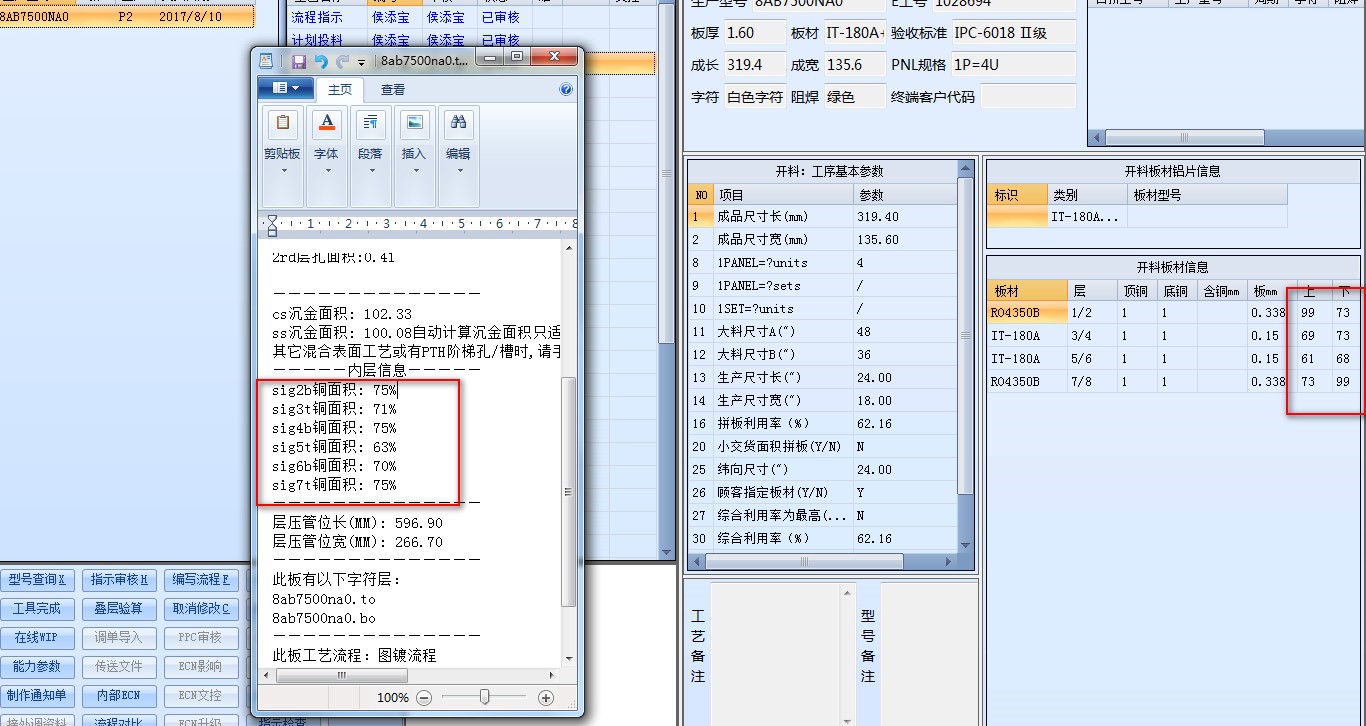Click the 指示审核 button
Viewport: 1366px width, 726px height.
pyautogui.click(x=119, y=579)
